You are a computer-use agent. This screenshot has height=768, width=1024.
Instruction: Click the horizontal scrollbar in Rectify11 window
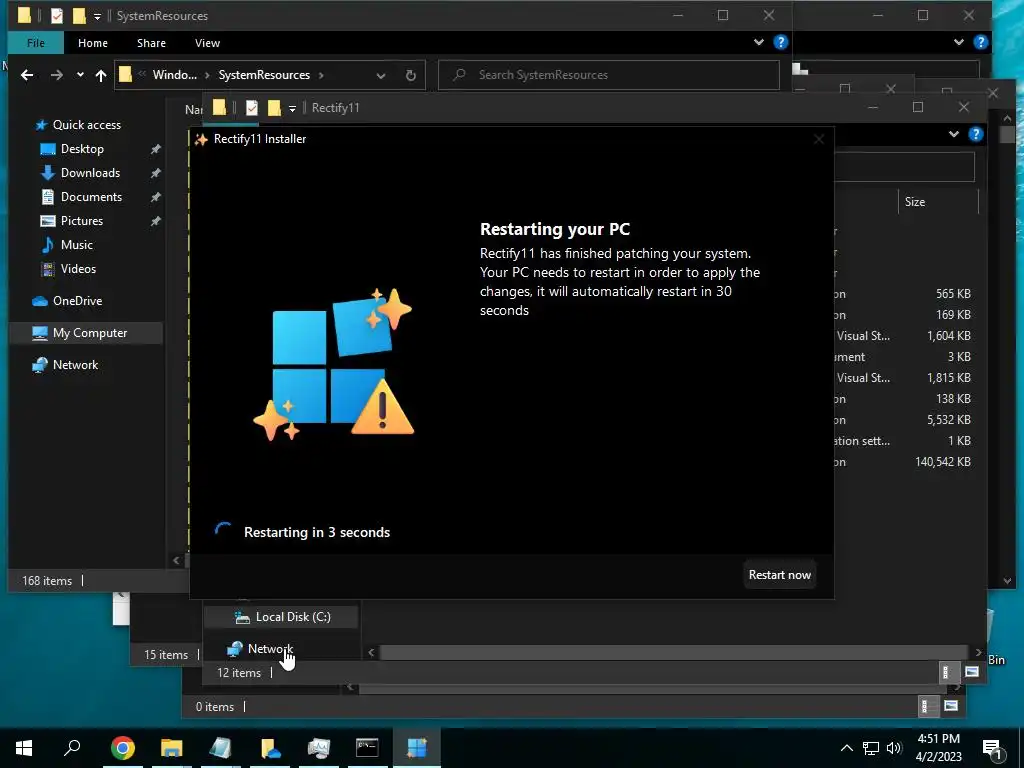[673, 652]
